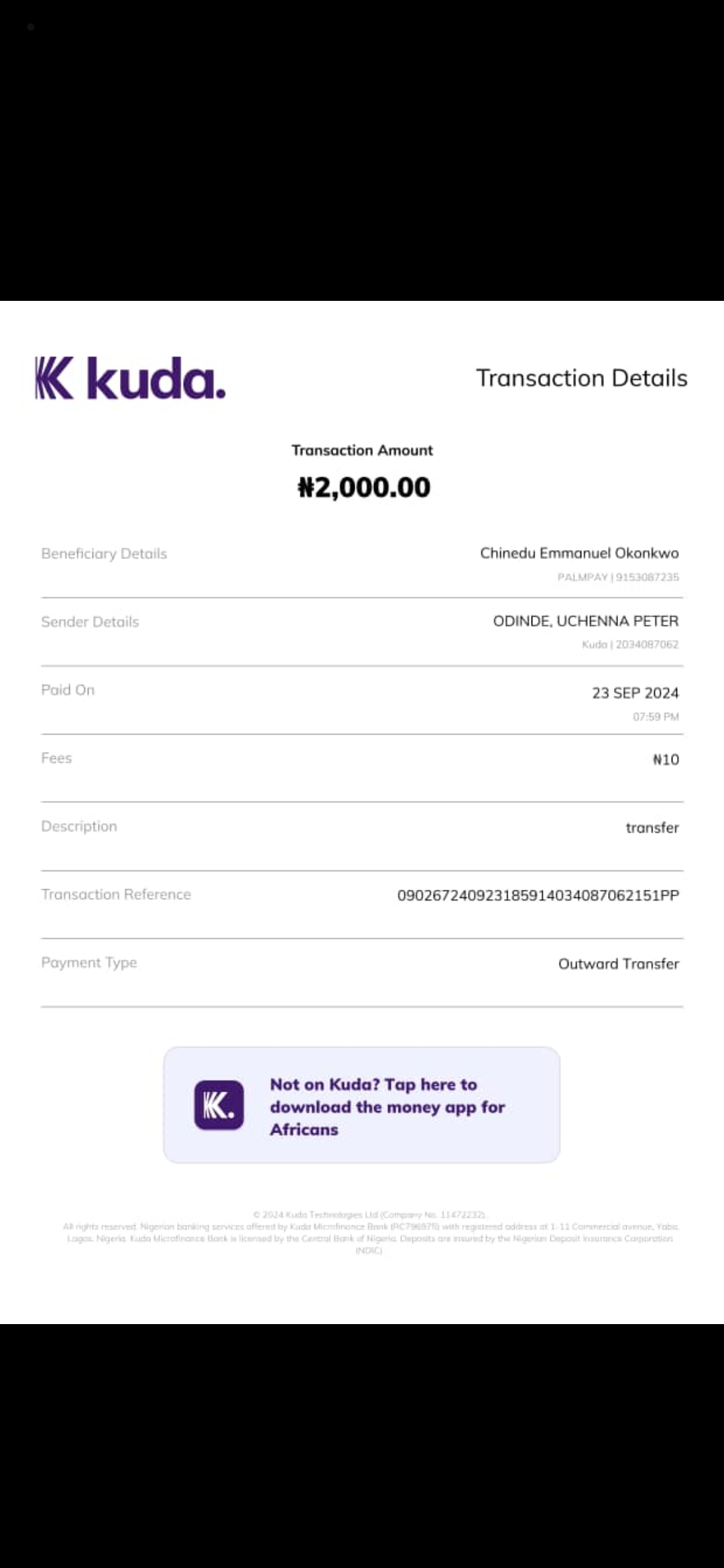
Task: Click beneficiary name Chinedu Emmanuel Okonkwo
Action: [579, 553]
